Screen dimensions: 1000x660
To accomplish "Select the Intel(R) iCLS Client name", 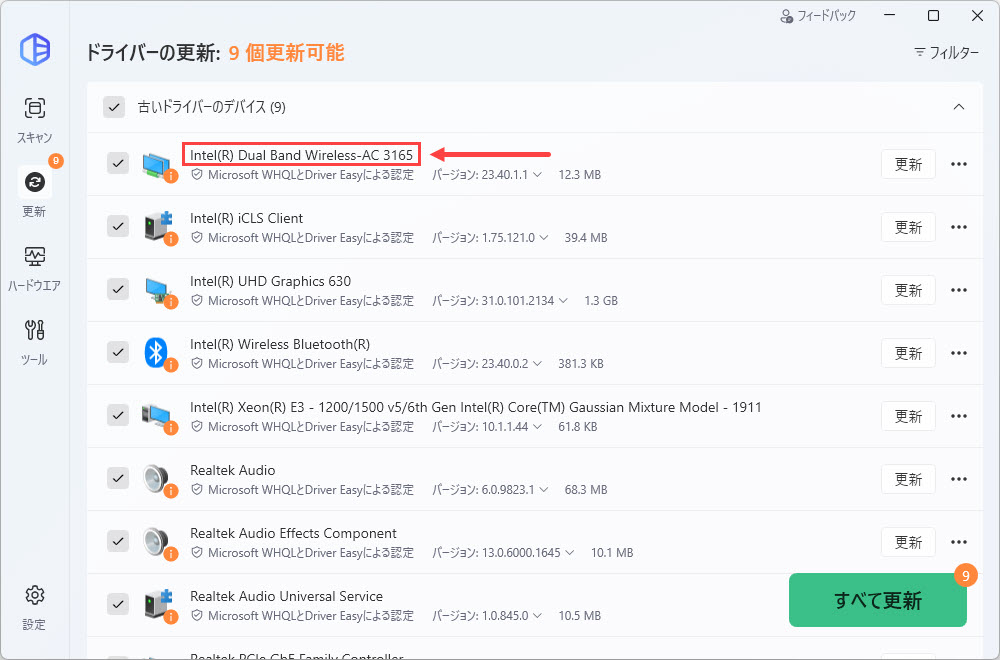I will click(246, 218).
